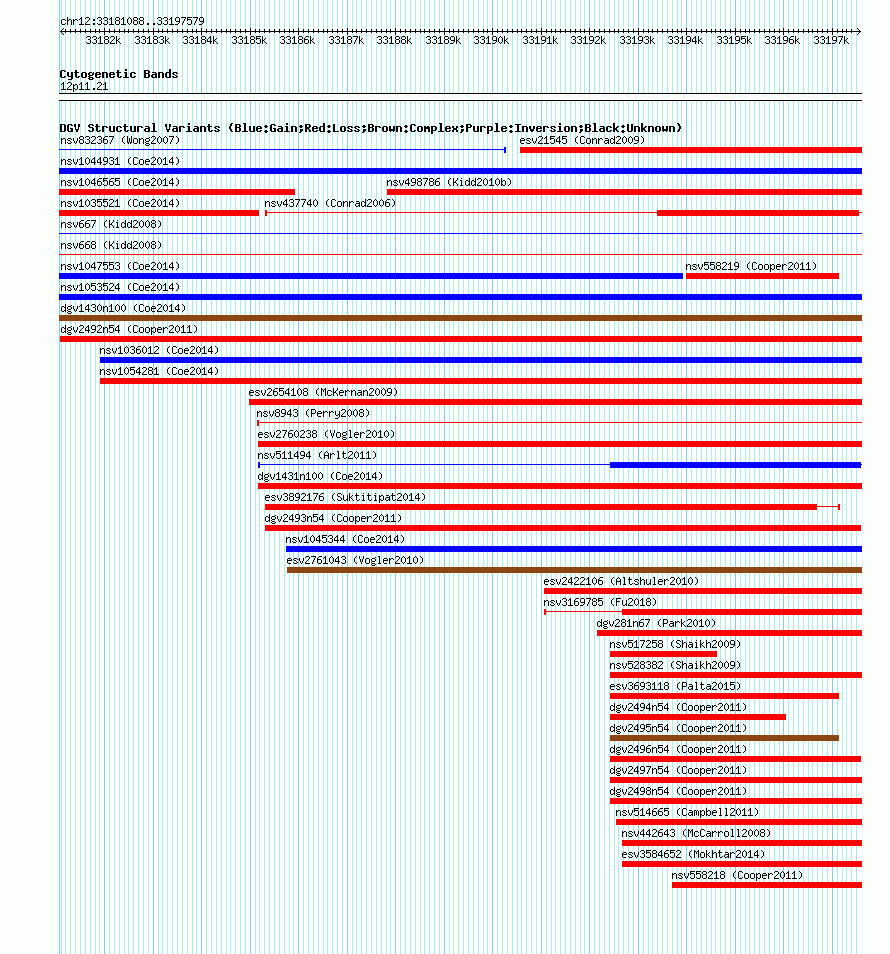Click the brown dgv1430n100 complex variant bar
The height and width of the screenshot is (954, 890).
(461, 318)
